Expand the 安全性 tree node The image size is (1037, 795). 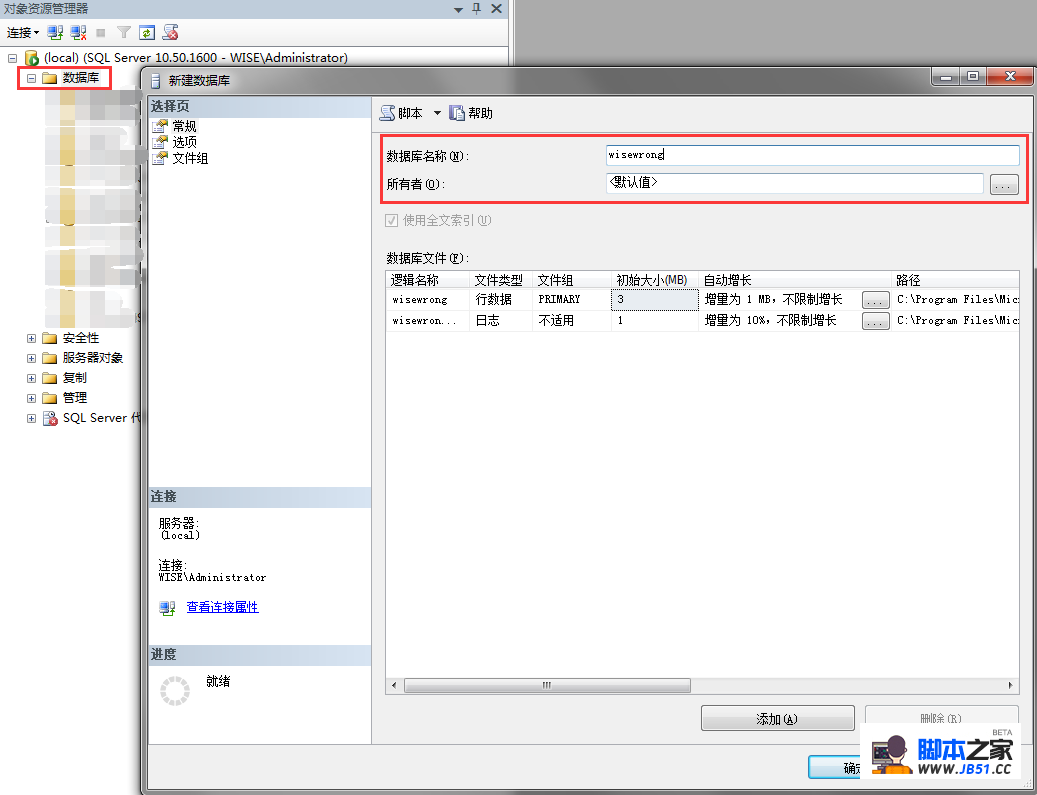30,338
